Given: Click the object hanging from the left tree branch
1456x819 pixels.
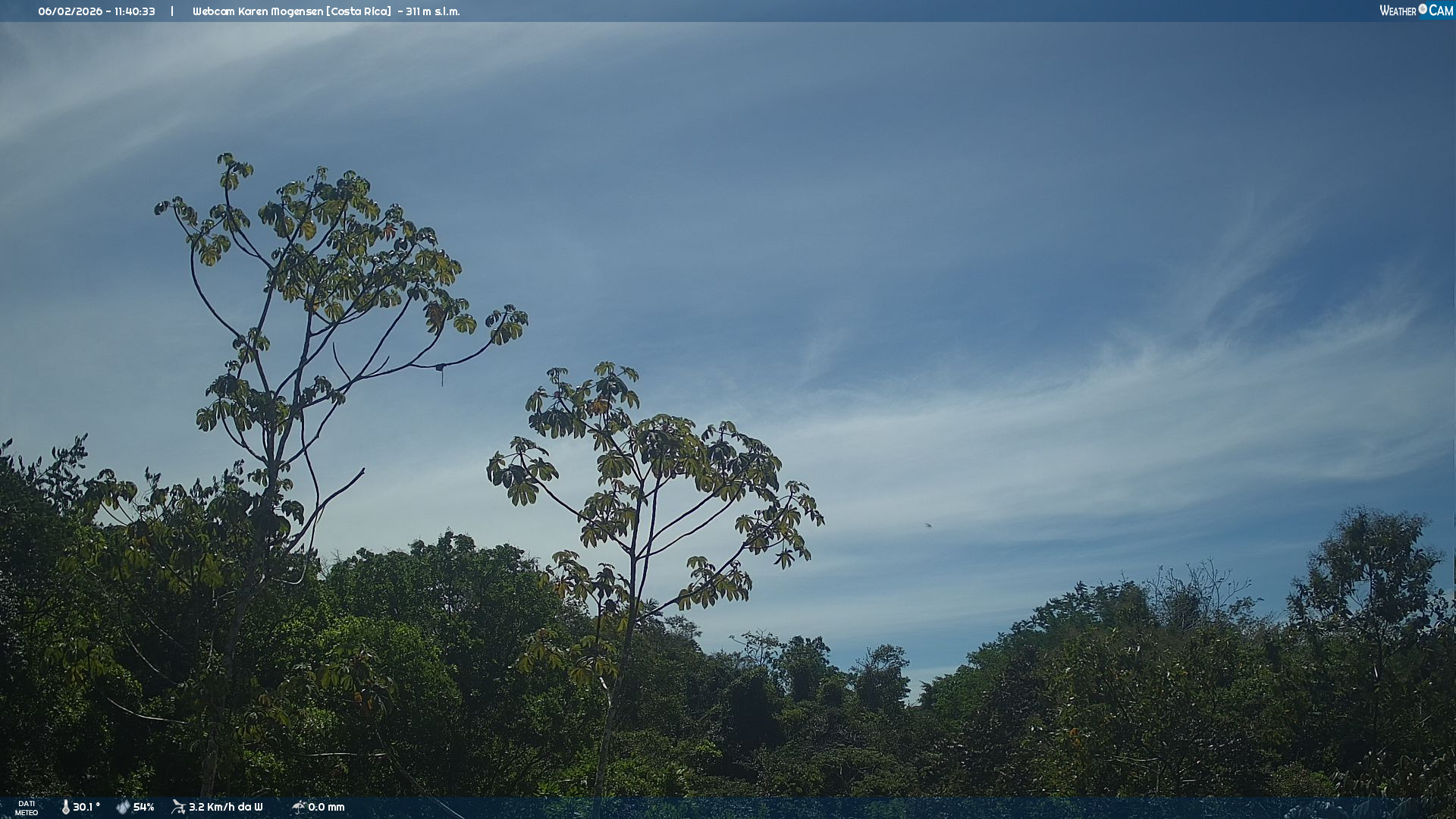Looking at the screenshot, I should [441, 370].
